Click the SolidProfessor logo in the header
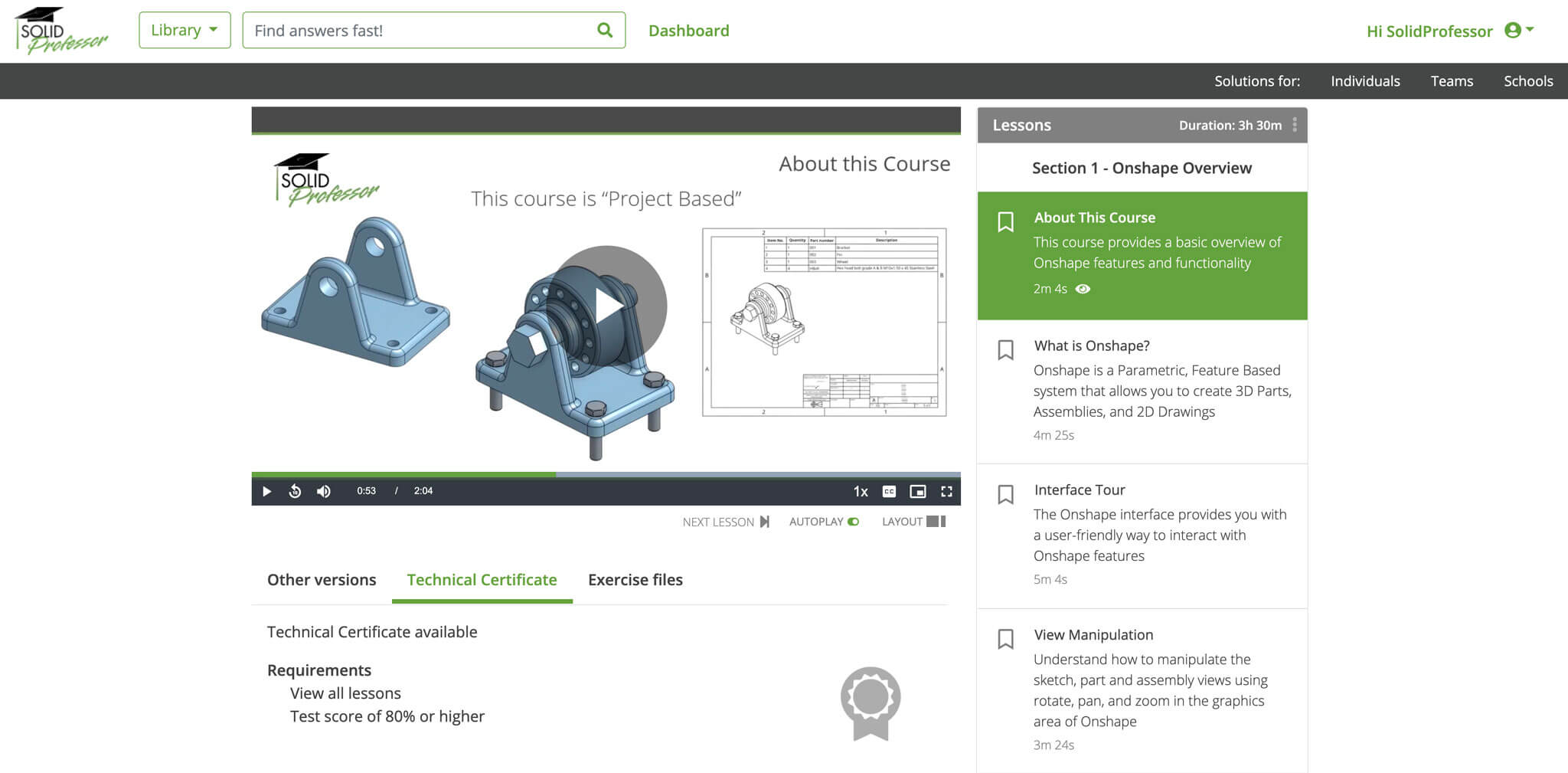The image size is (1568, 773). 61,31
